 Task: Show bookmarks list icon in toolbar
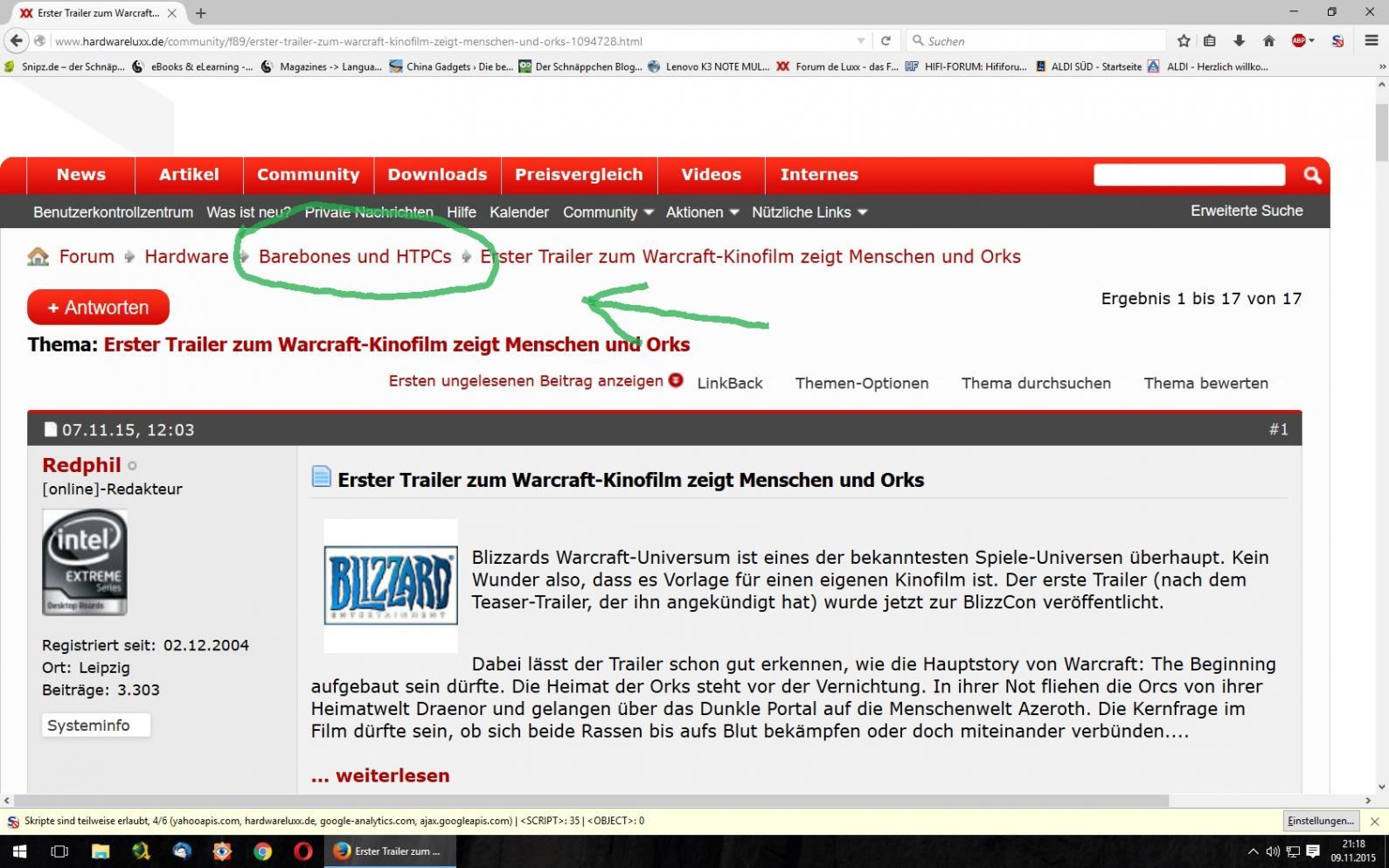[1210, 41]
